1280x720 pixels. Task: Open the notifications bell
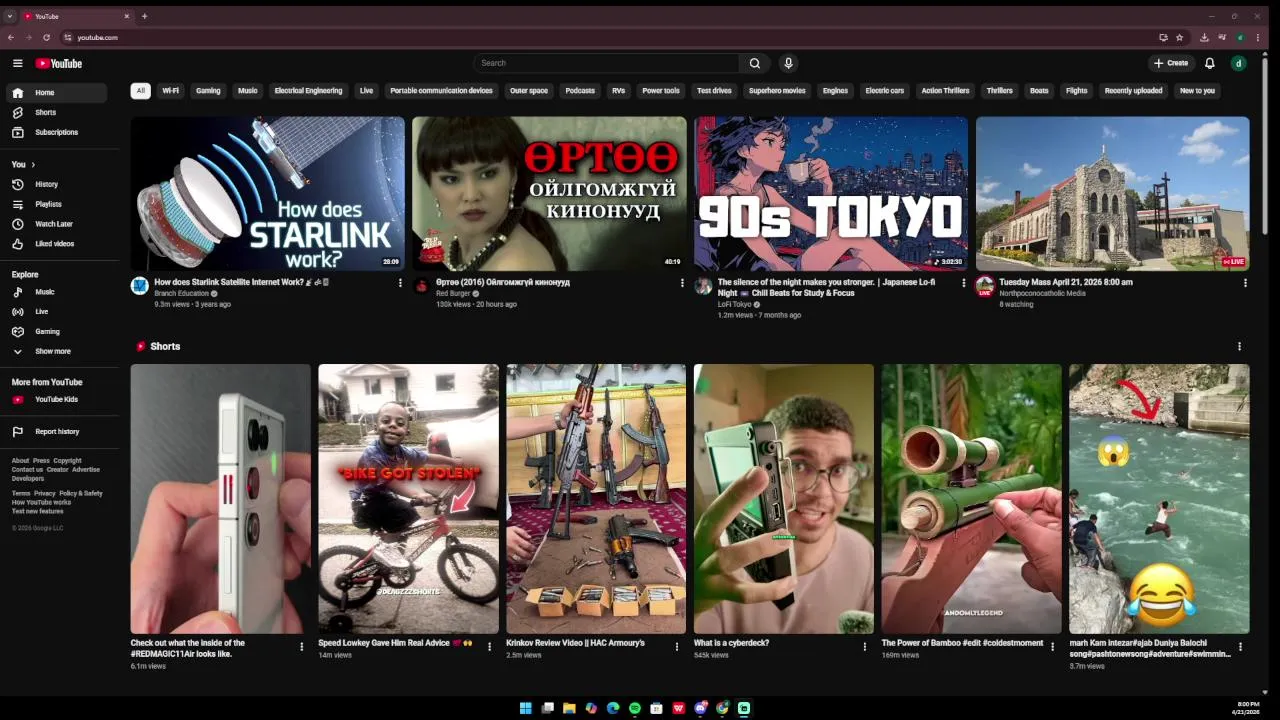pyautogui.click(x=1209, y=63)
